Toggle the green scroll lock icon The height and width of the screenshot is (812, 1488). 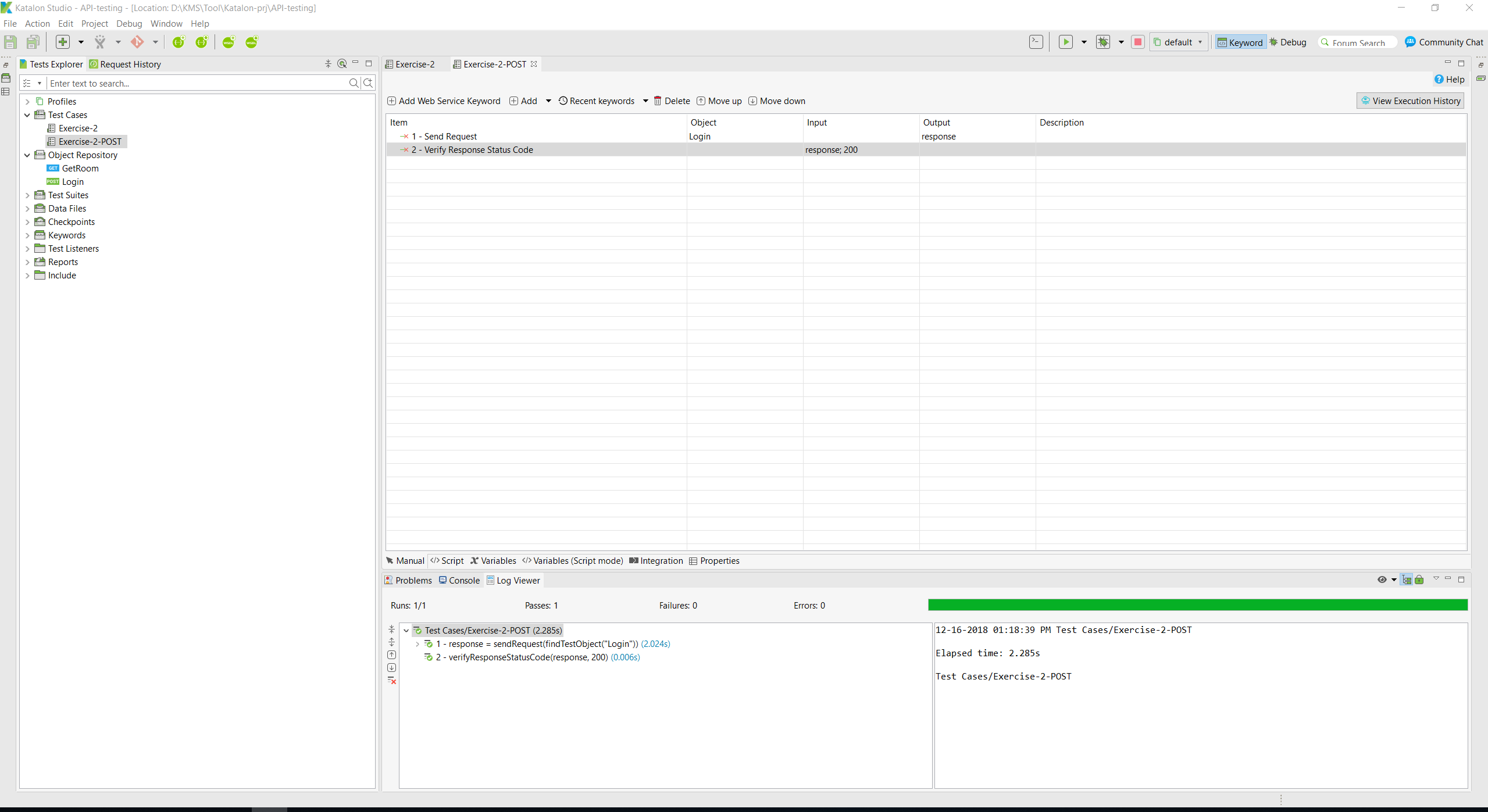[x=1419, y=580]
